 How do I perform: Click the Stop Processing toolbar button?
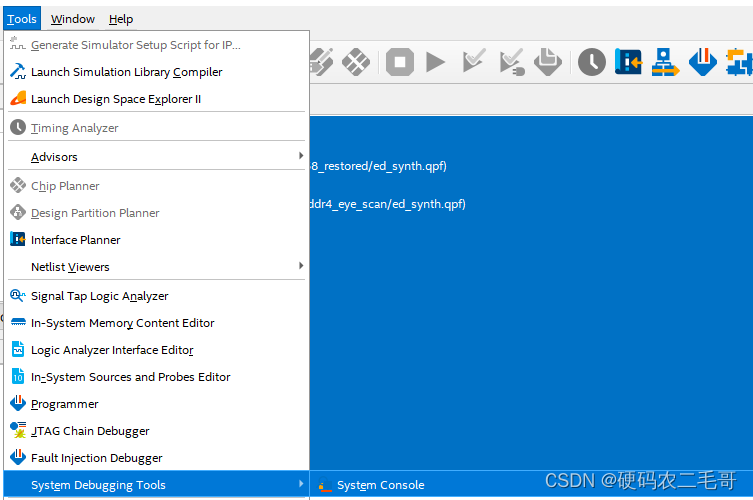(x=400, y=62)
